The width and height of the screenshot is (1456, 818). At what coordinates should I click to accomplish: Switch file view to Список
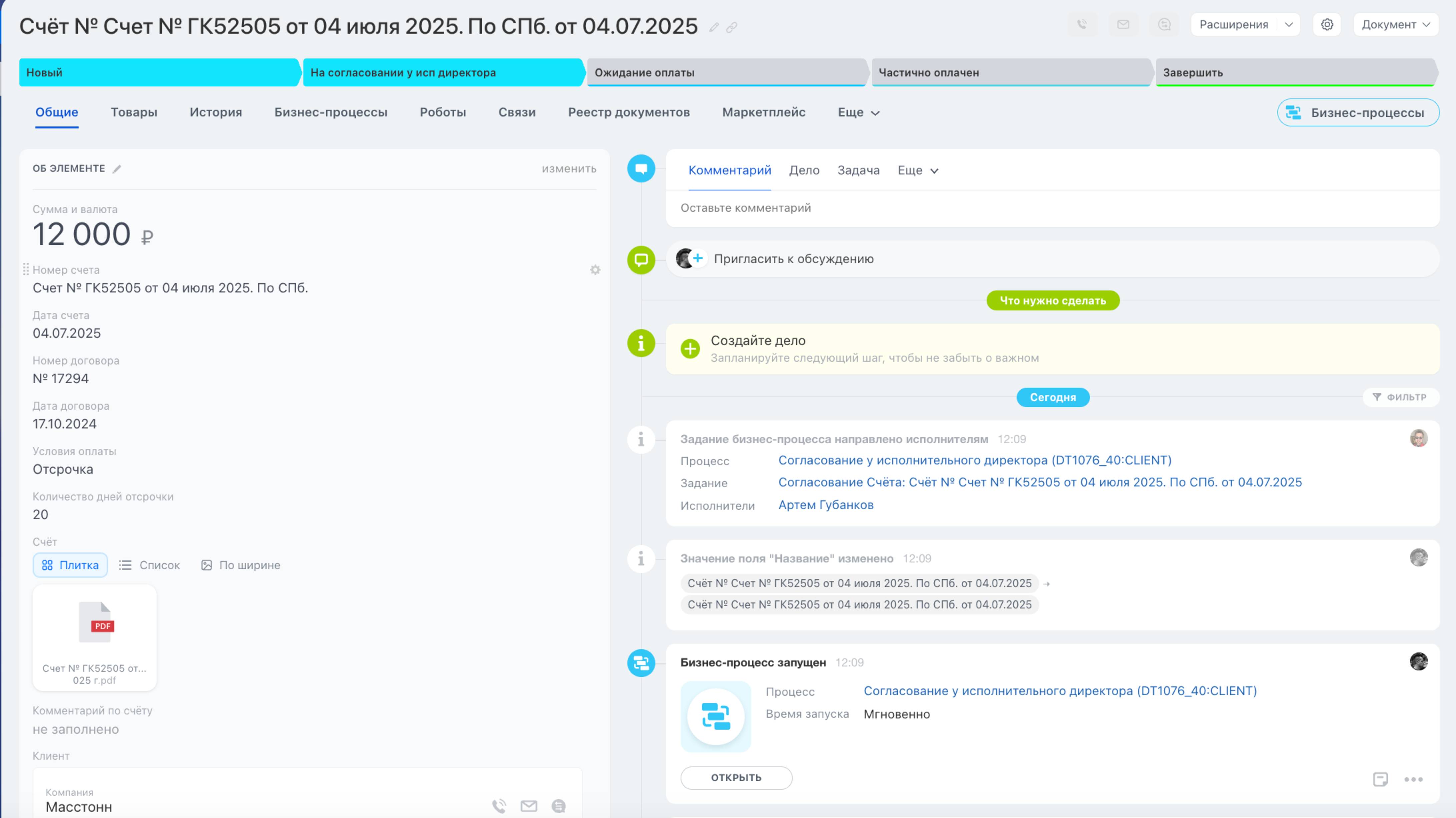pyautogui.click(x=150, y=565)
